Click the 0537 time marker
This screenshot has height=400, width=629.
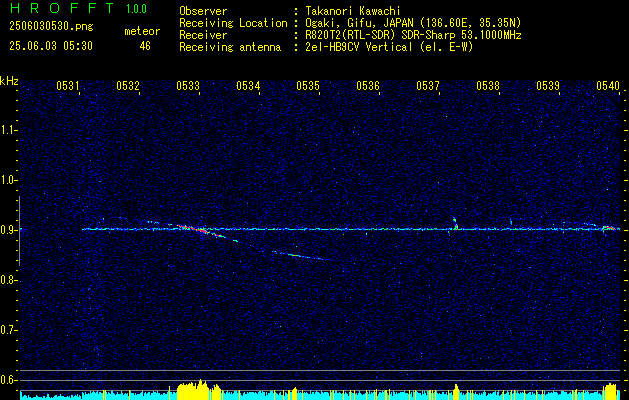(x=428, y=85)
